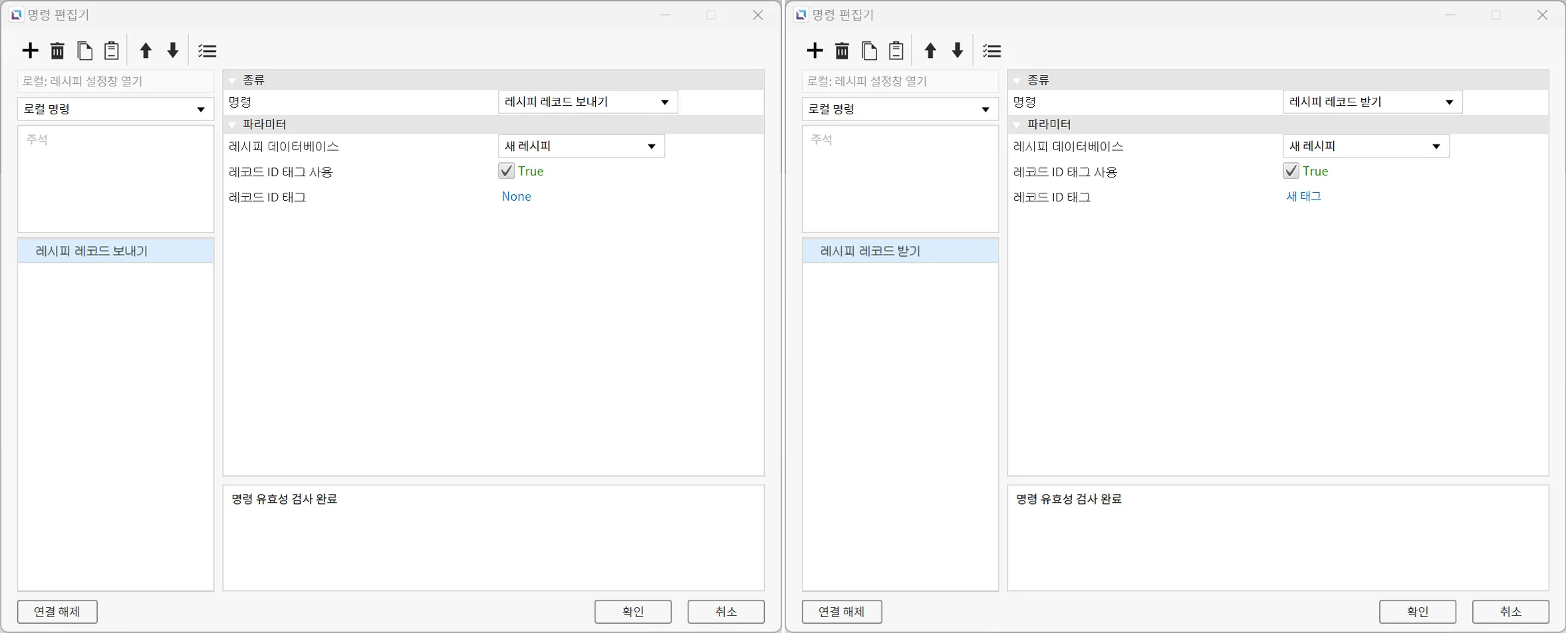Click the 연결 해제 button in right window
1568x633 pixels.
click(x=841, y=611)
